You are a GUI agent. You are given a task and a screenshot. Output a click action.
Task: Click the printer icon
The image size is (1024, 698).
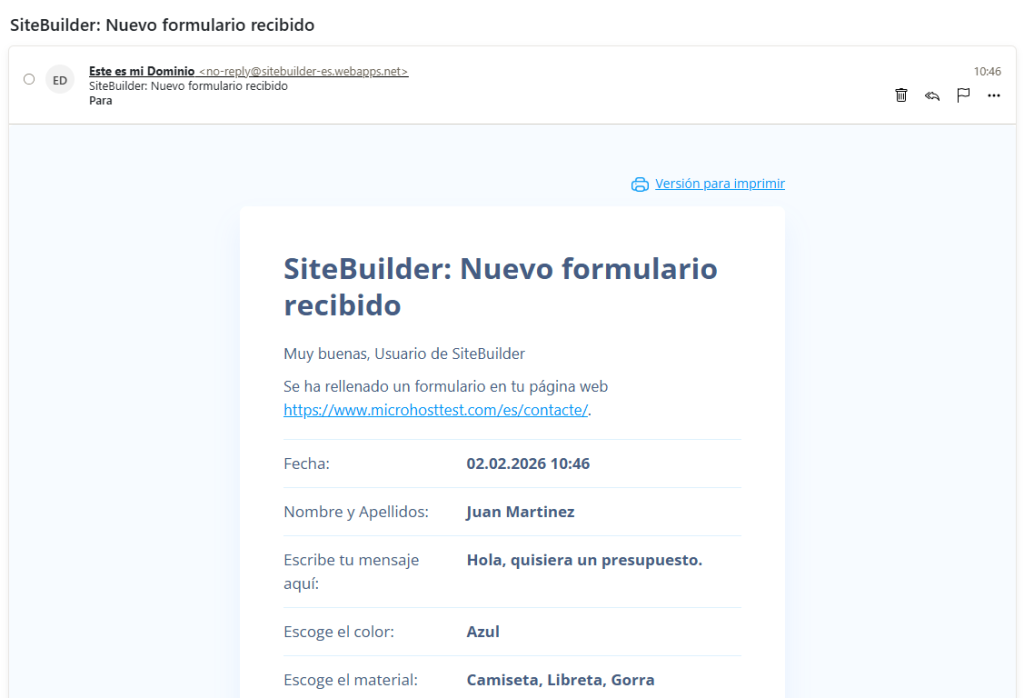pos(640,184)
